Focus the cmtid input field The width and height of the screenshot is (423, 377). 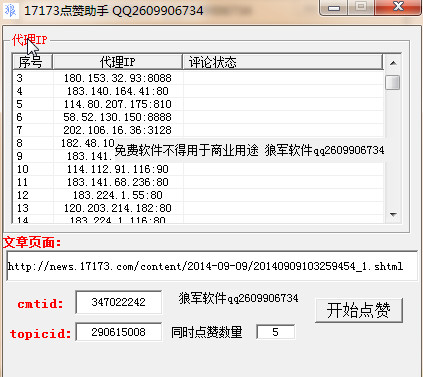[x=119, y=302]
